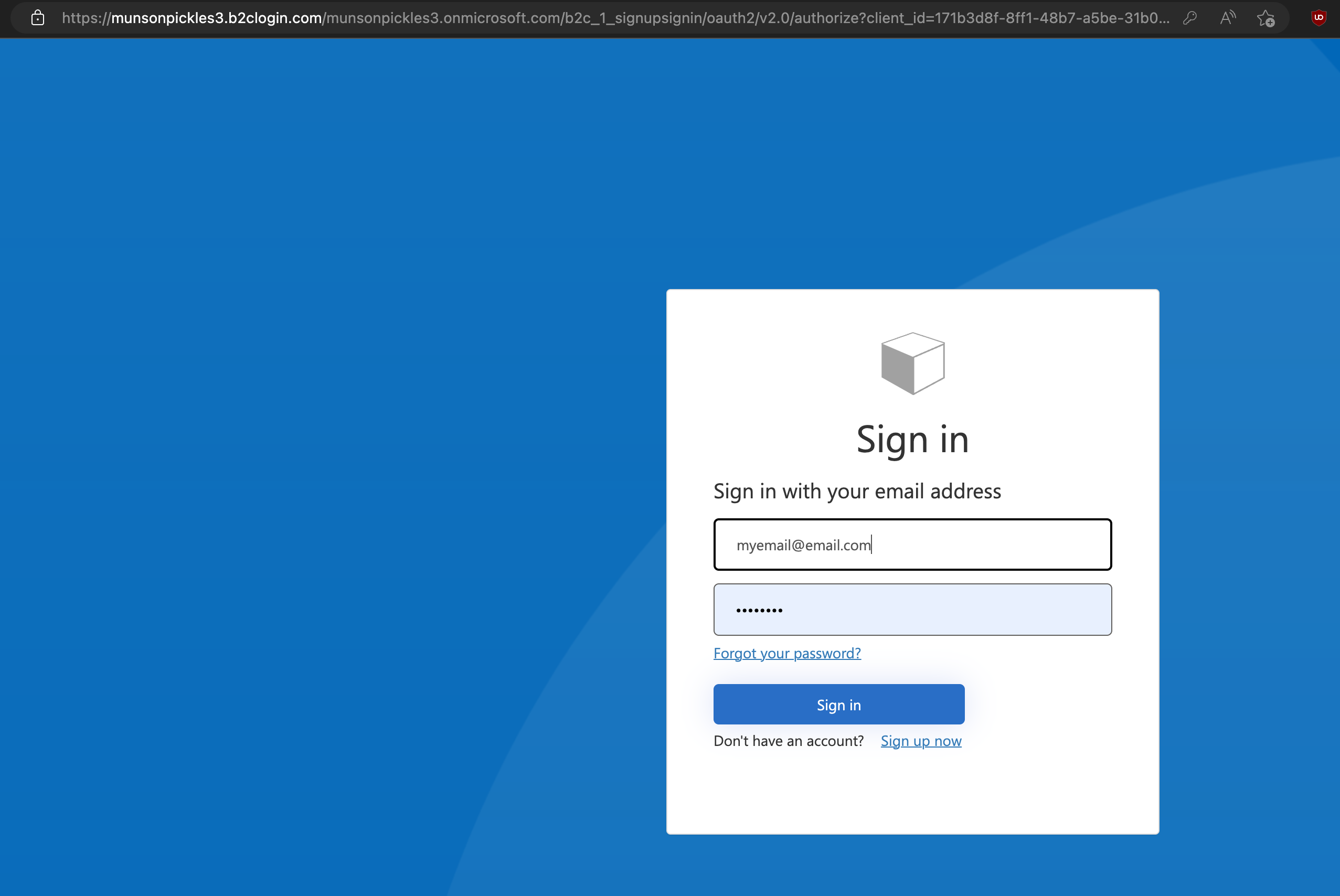This screenshot has height=896, width=1340.
Task: Click the site information lock icon
Action: click(x=38, y=18)
